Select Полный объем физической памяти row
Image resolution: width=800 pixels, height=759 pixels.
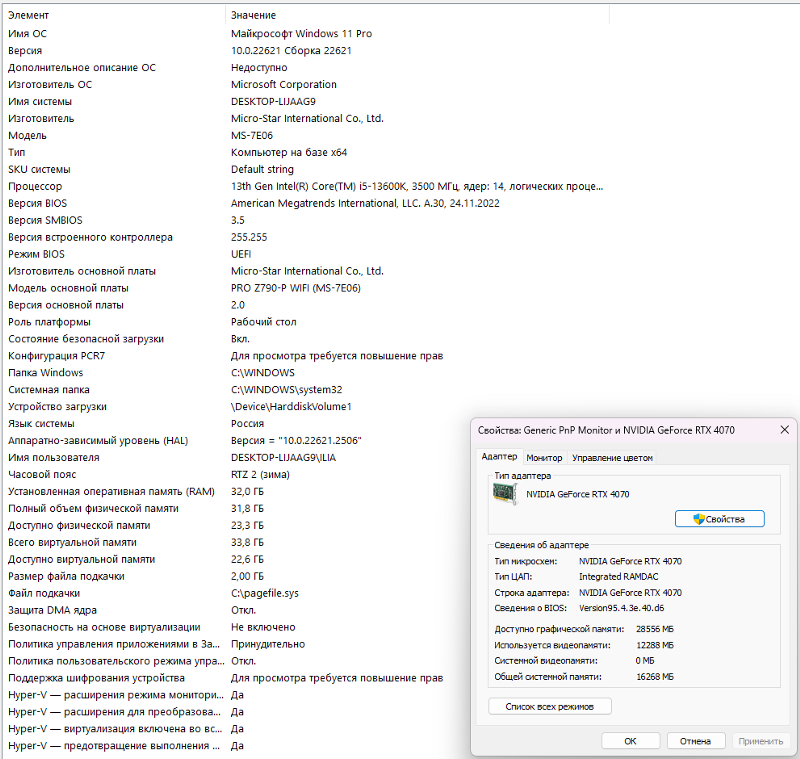[237, 508]
